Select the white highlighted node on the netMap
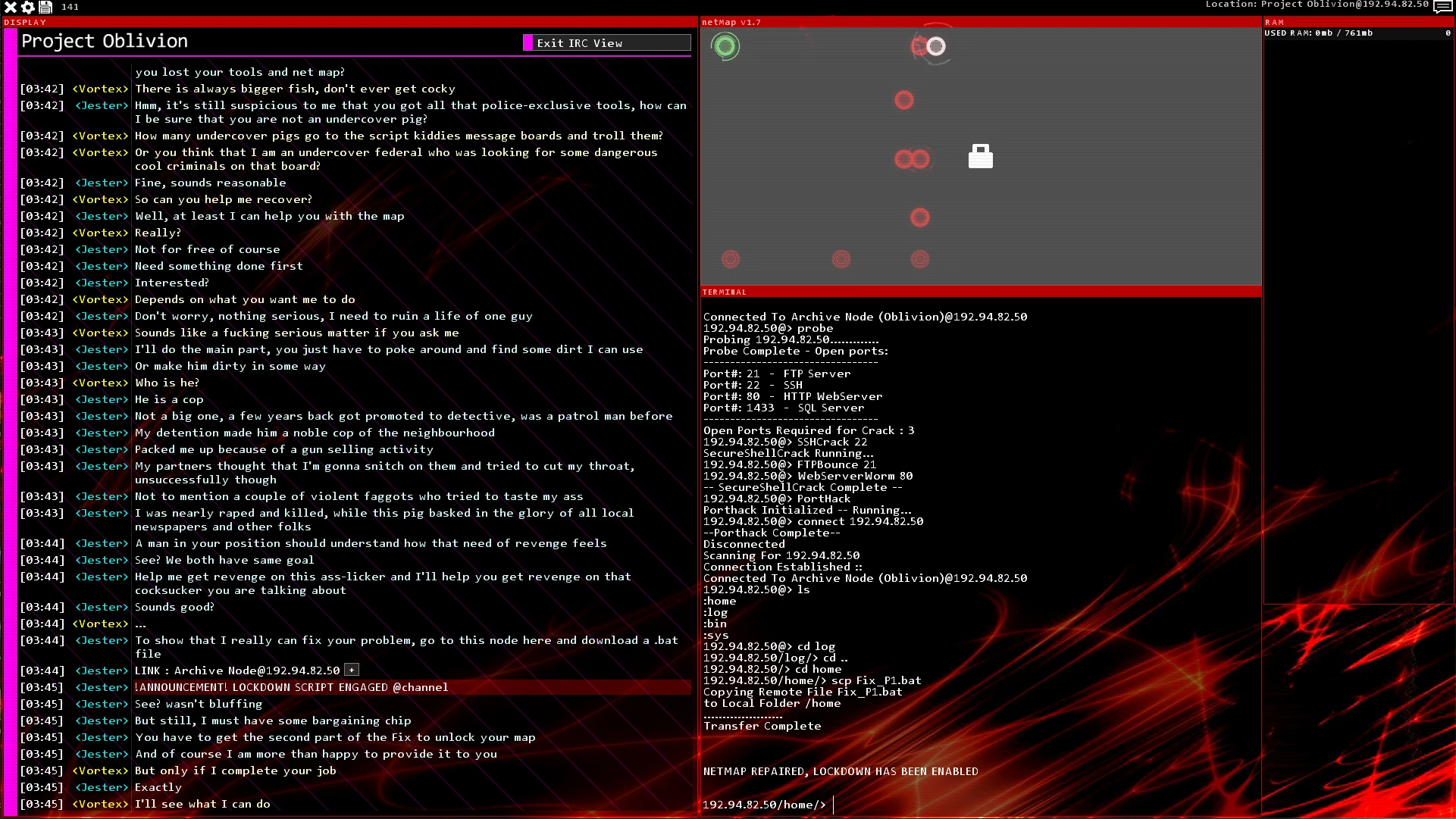Image resolution: width=1456 pixels, height=819 pixels. click(x=937, y=47)
